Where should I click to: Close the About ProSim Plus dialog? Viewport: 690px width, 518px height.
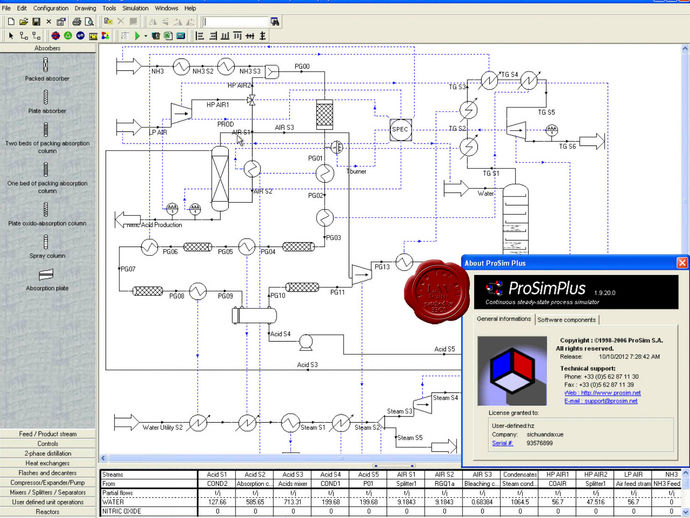(x=682, y=263)
